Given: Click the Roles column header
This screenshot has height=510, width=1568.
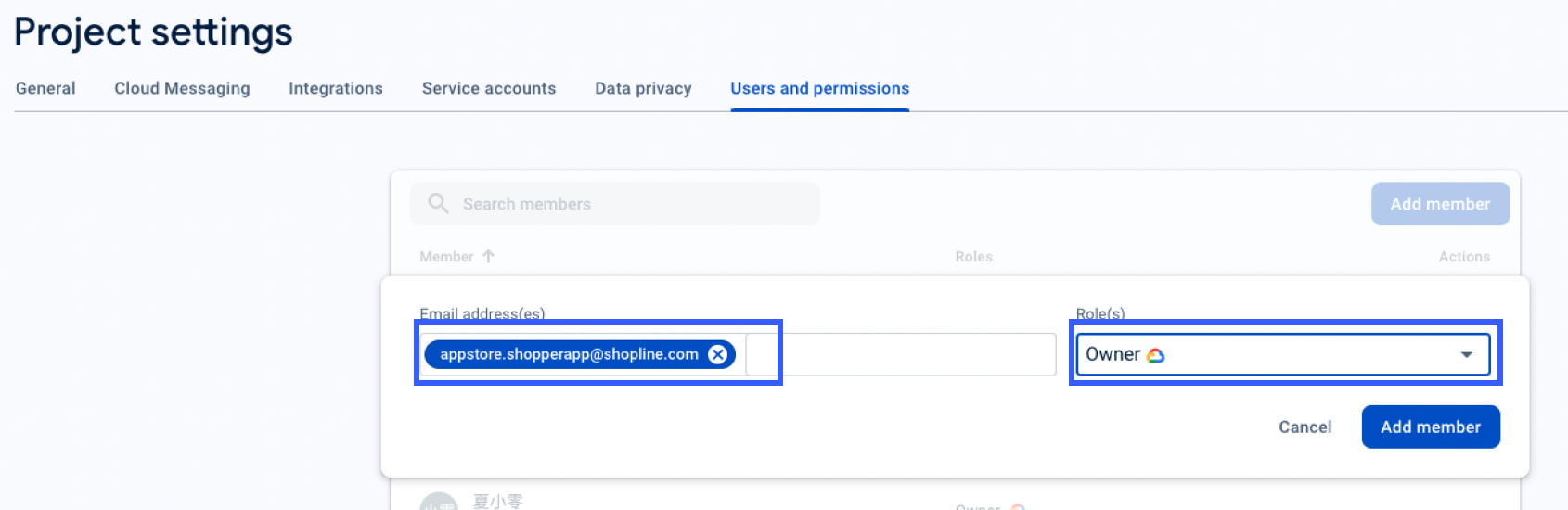Looking at the screenshot, I should click(973, 257).
